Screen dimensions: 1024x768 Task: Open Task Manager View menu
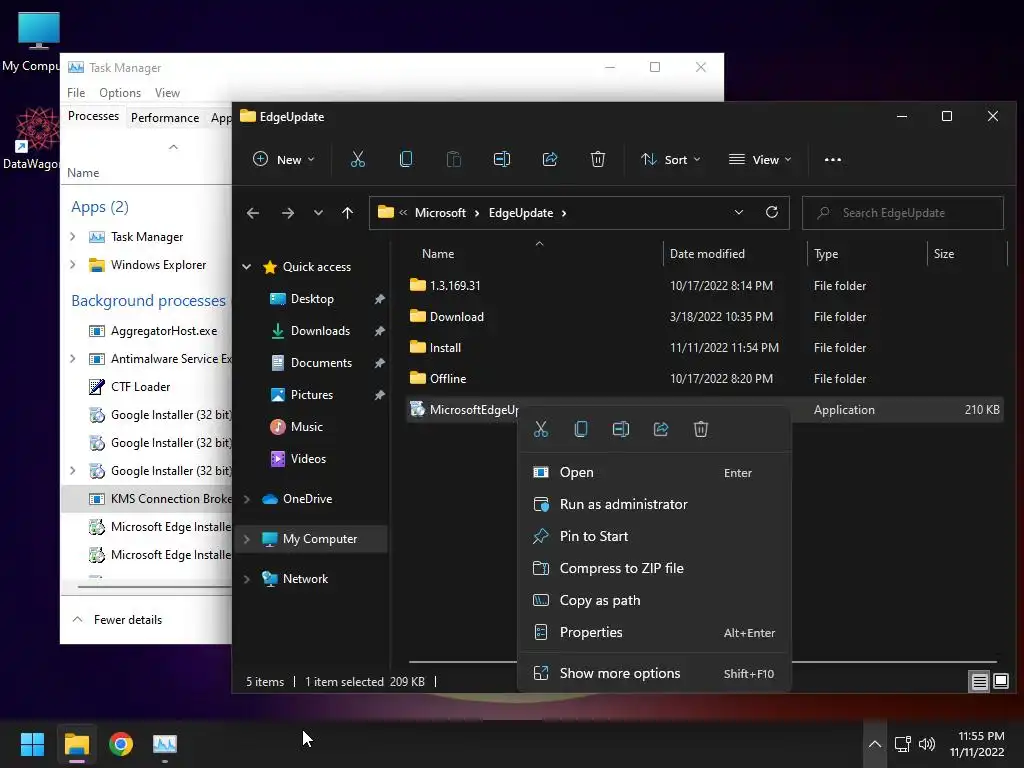coord(167,93)
